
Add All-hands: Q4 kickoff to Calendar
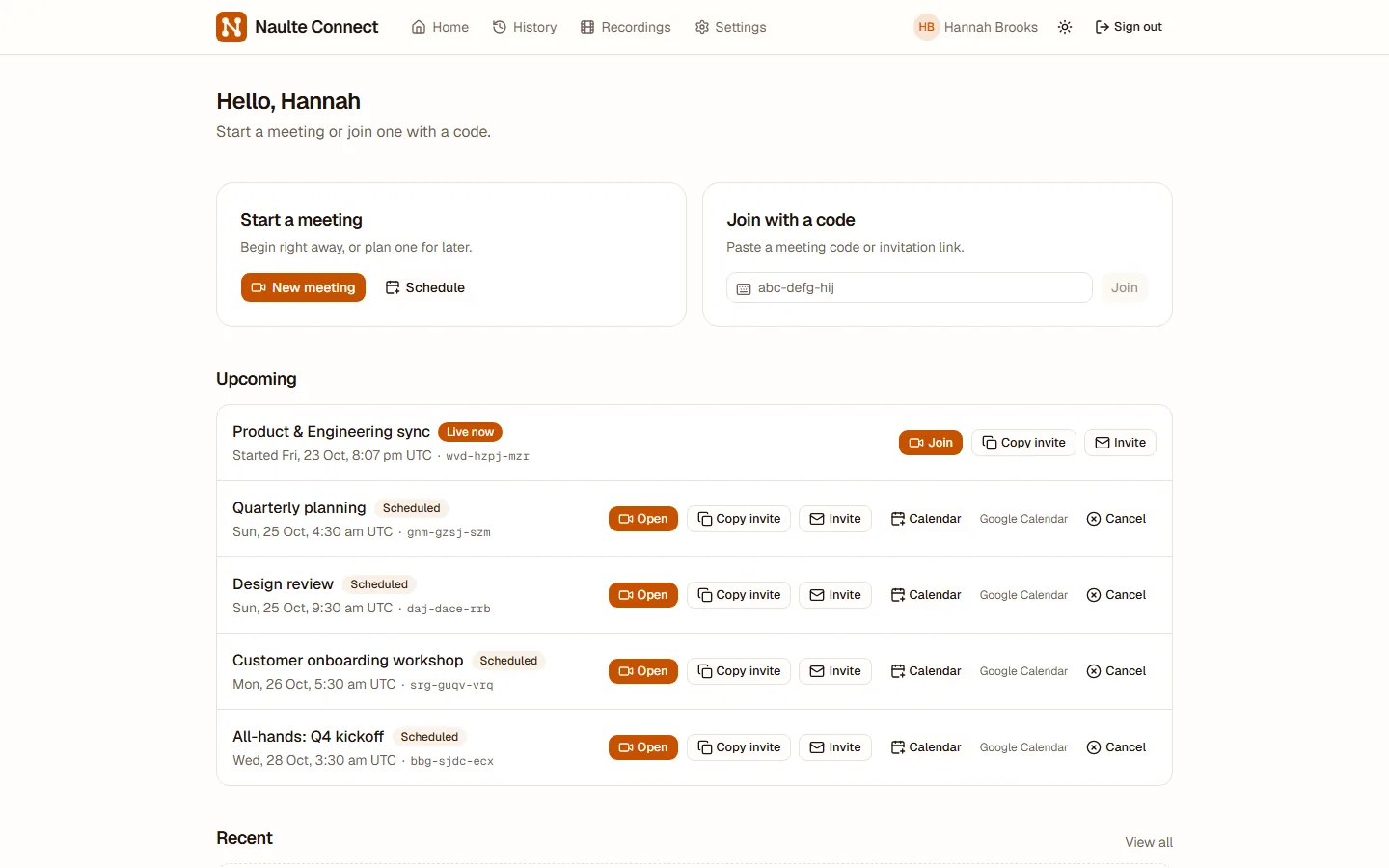pos(926,747)
